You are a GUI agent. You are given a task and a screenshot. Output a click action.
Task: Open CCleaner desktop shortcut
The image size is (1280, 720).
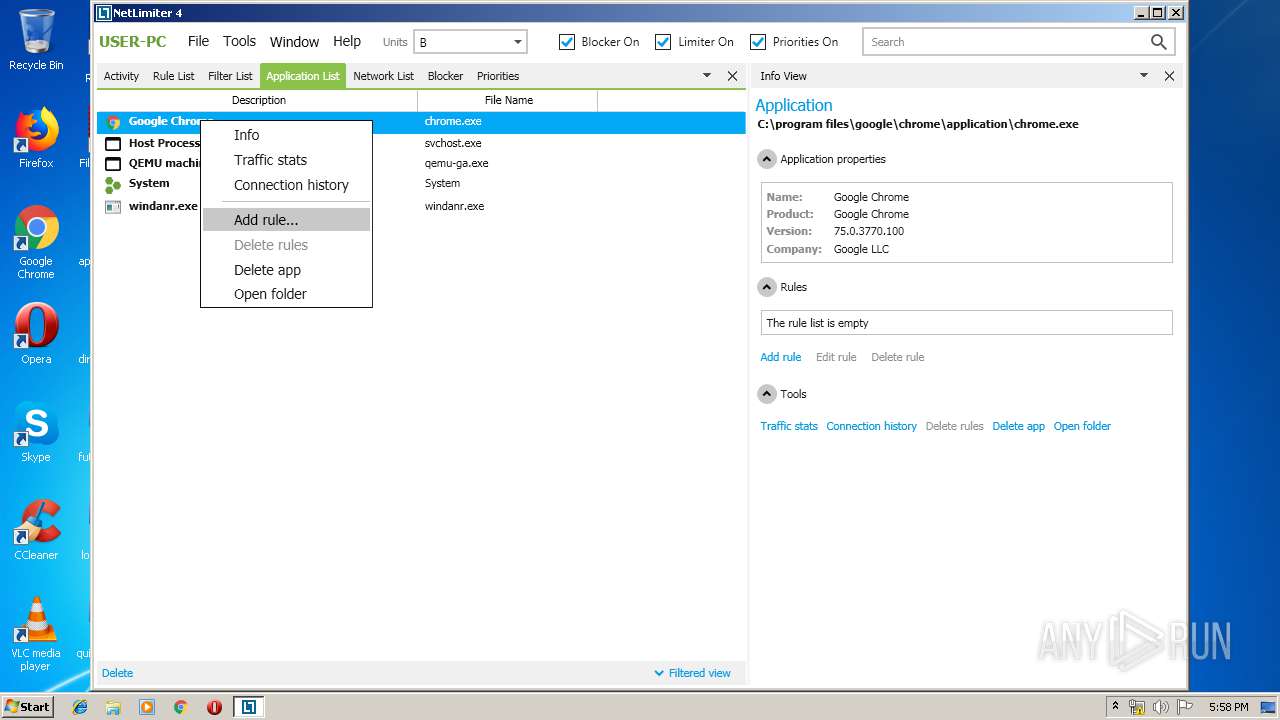pos(36,530)
